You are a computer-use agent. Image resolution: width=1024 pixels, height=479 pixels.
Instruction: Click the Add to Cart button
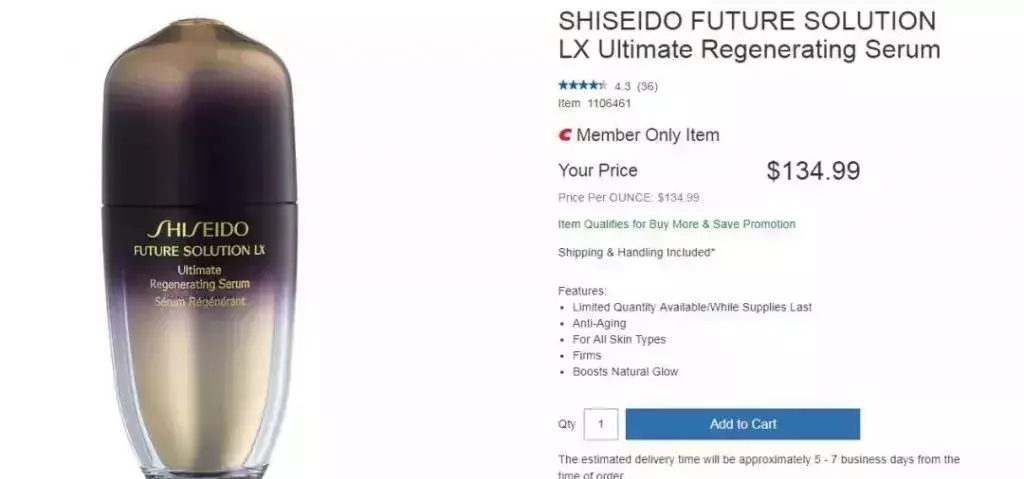tap(743, 424)
